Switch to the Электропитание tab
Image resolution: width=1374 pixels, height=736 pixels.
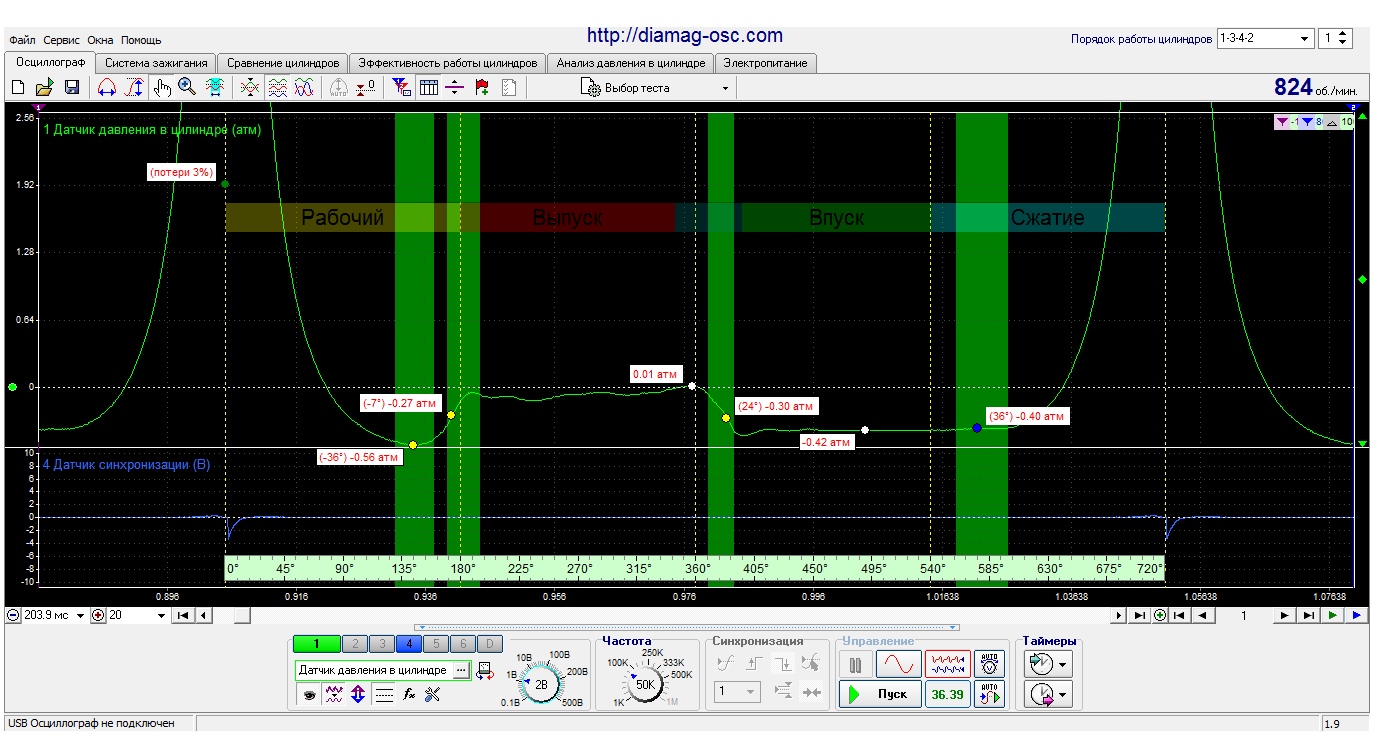(766, 63)
